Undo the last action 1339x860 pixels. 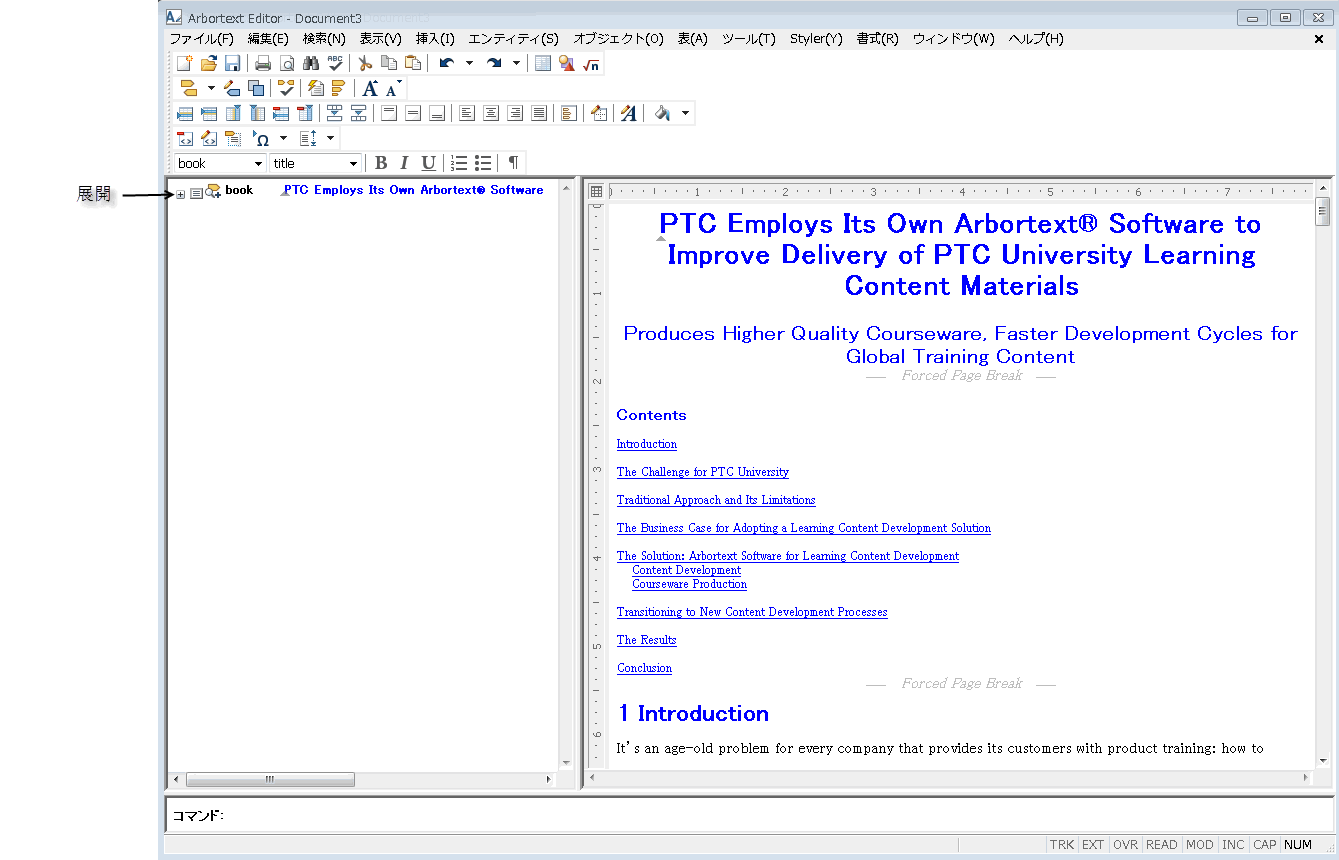point(446,64)
